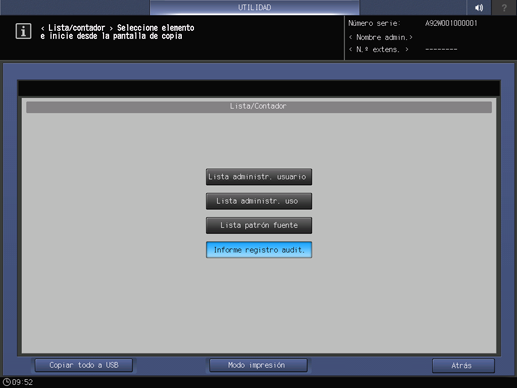Click serial number A92W001000001
Viewport: 517px width, 388px height.
[451, 23]
